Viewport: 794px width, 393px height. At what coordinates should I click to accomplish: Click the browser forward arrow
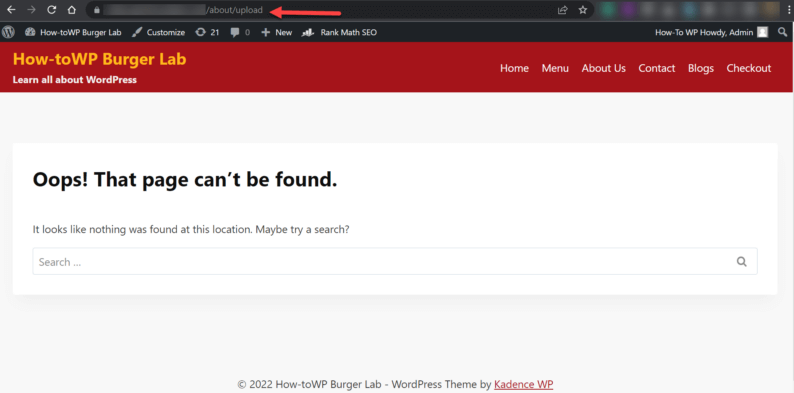pyautogui.click(x=31, y=10)
